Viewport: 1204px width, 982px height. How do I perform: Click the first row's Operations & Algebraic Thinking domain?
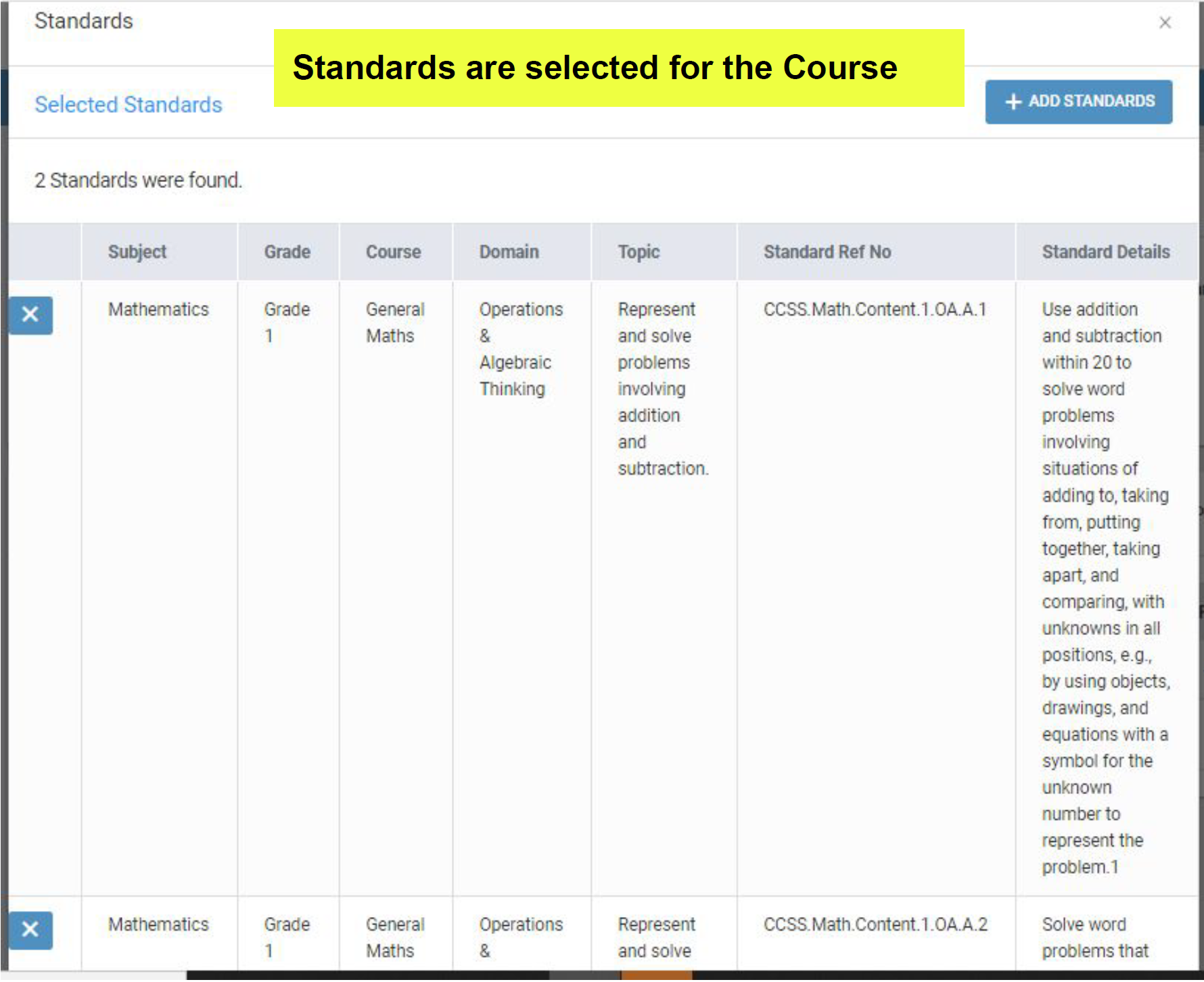pyautogui.click(x=520, y=349)
